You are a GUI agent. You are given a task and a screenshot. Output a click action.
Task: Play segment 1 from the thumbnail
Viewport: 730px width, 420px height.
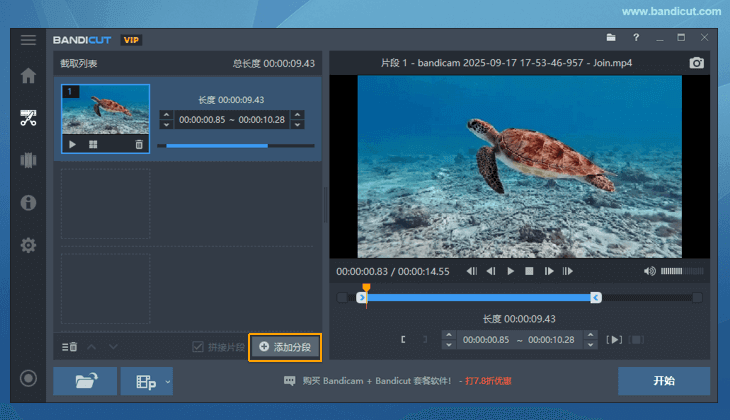point(72,145)
